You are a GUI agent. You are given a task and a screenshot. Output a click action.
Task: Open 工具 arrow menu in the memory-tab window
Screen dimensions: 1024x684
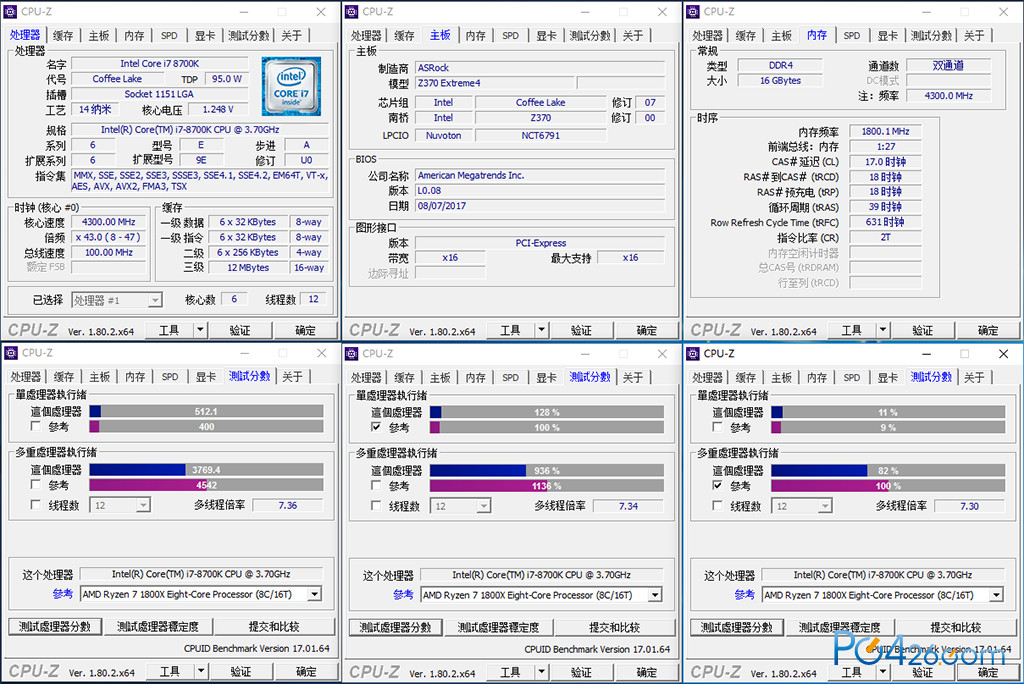pos(883,330)
